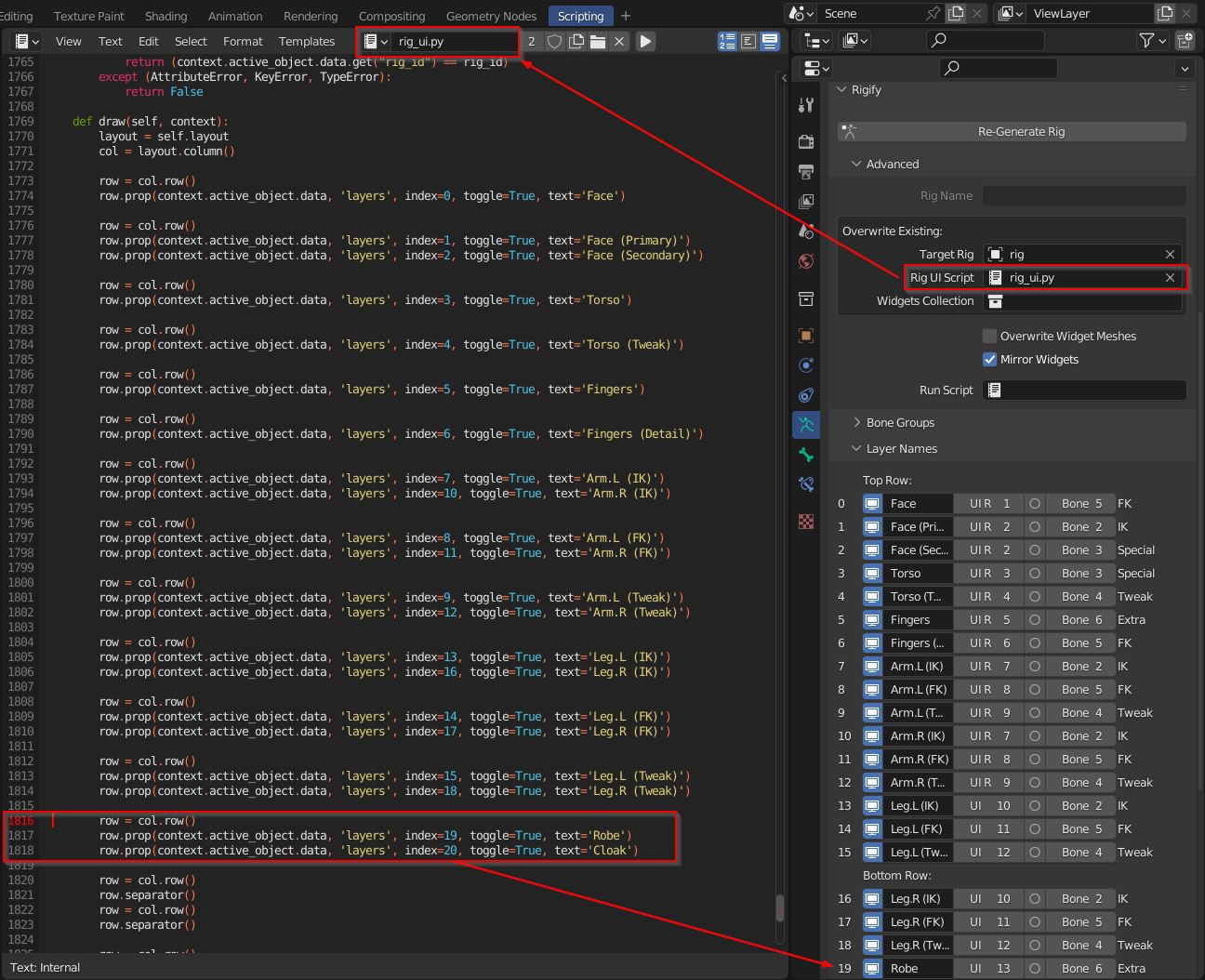
Task: Toggle visibility icon for Fingers layer
Action: 871,619
